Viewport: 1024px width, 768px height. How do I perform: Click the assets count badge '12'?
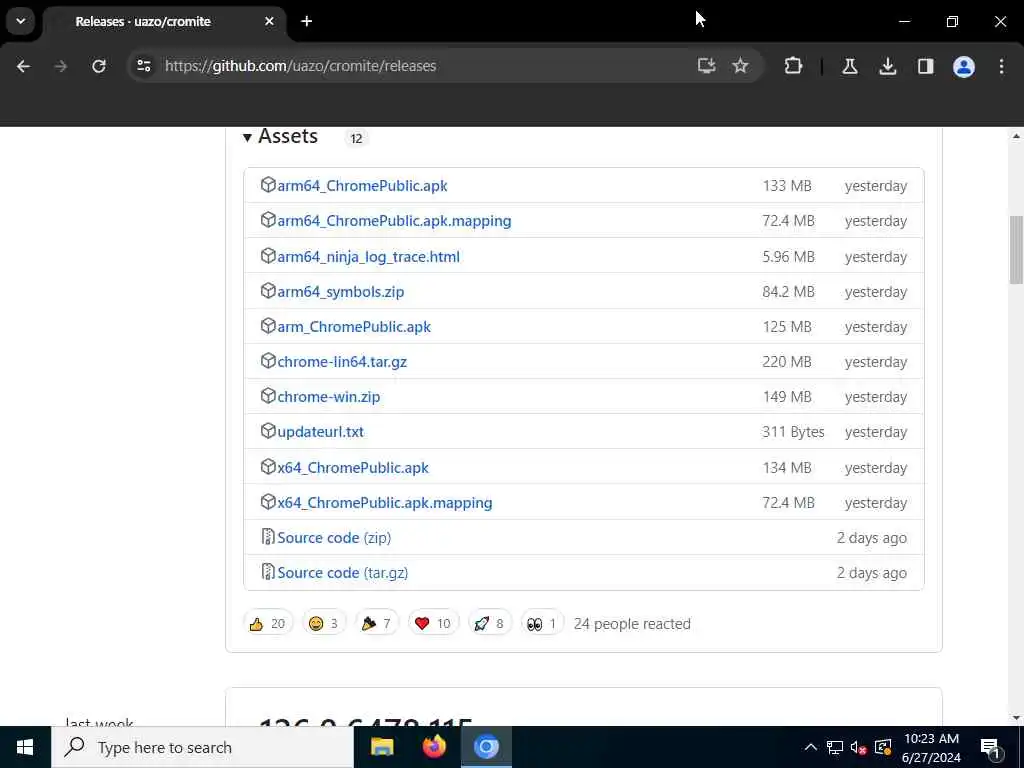click(x=356, y=138)
